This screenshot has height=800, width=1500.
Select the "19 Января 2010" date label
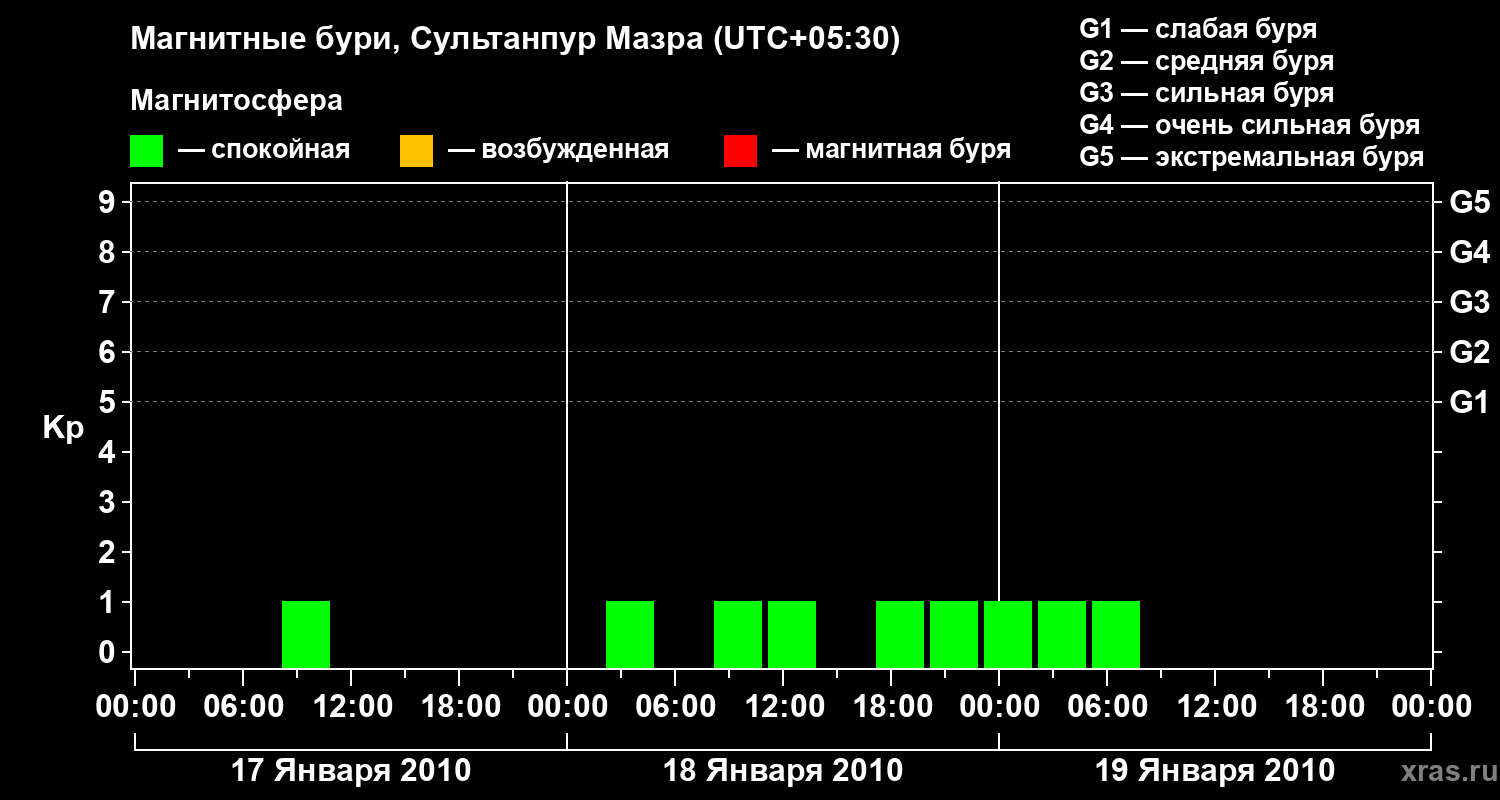pyautogui.click(x=1215, y=771)
